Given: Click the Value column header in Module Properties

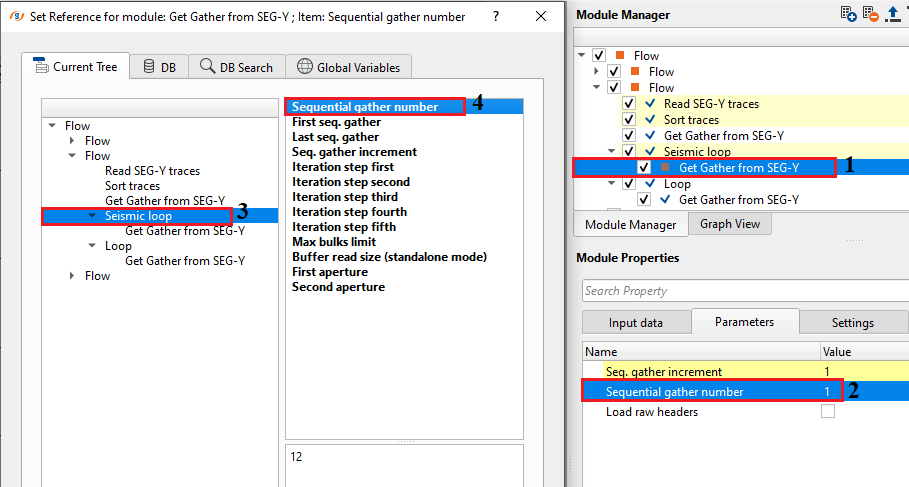Looking at the screenshot, I should click(864, 352).
